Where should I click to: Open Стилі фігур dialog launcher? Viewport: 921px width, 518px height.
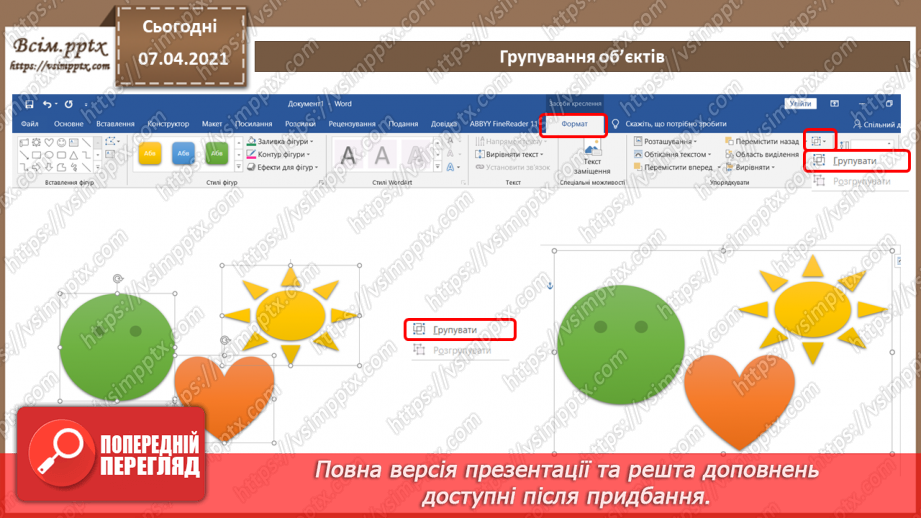(x=321, y=183)
